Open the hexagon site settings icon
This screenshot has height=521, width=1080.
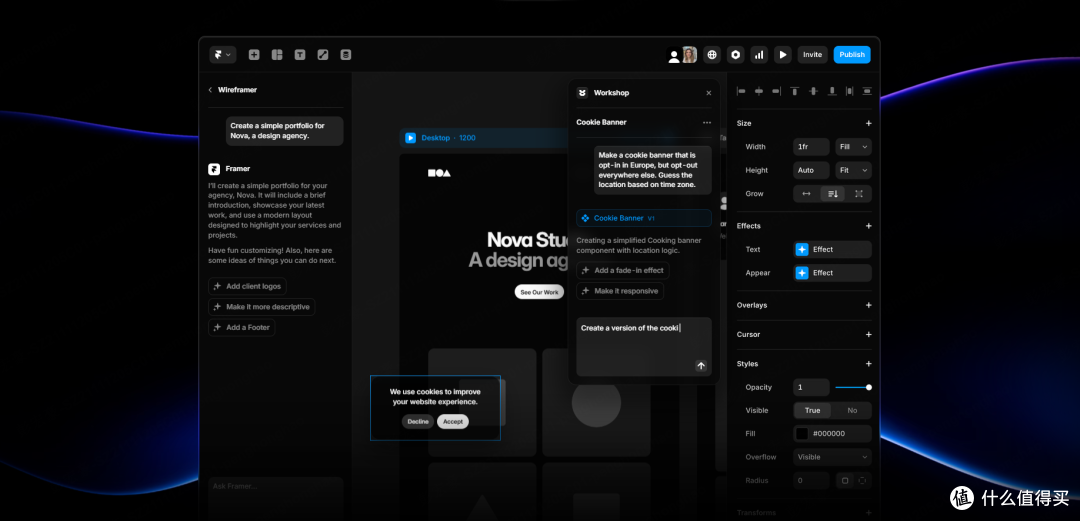(736, 55)
